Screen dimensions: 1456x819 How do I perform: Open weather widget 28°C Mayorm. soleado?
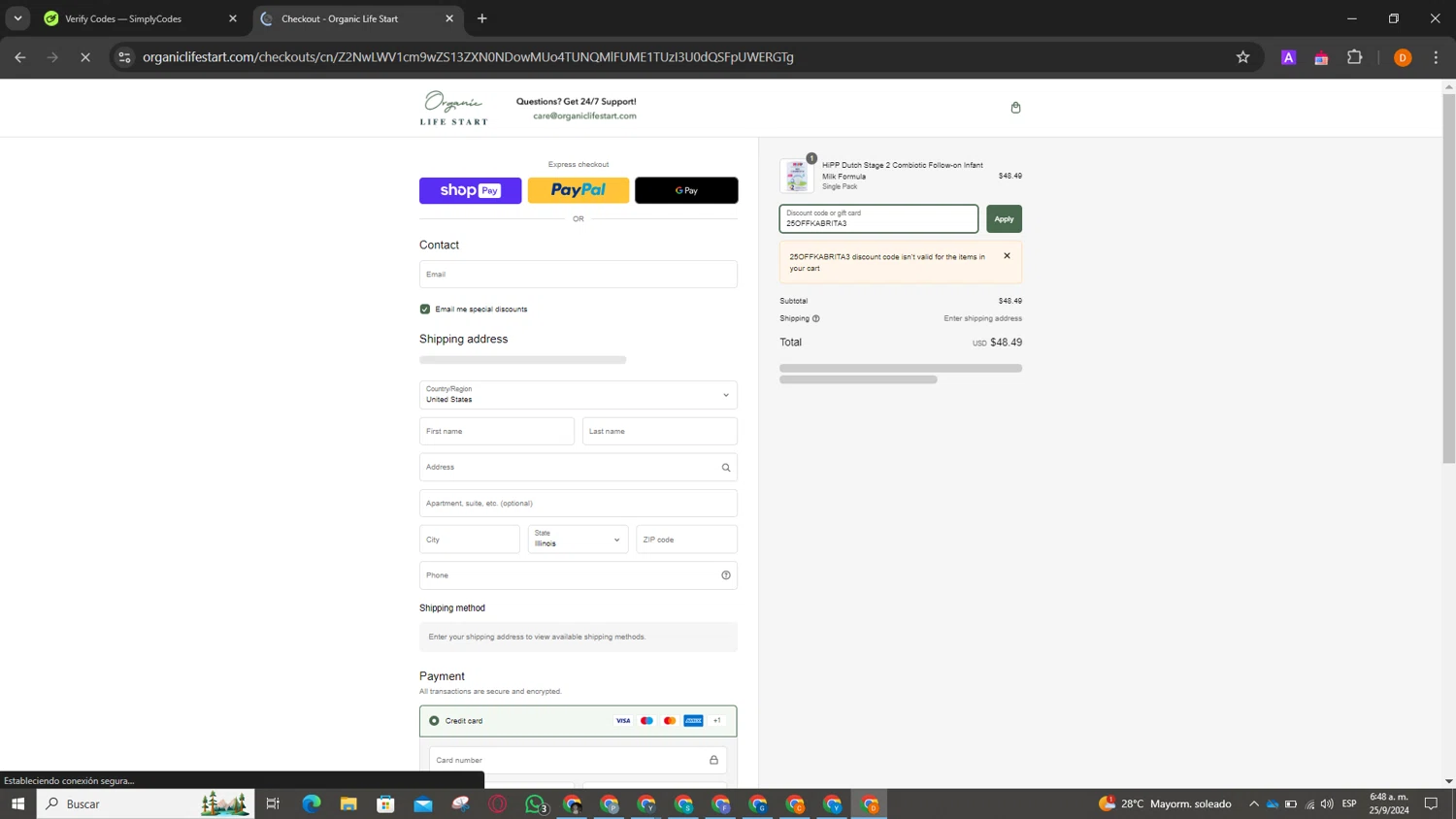coord(1165,803)
